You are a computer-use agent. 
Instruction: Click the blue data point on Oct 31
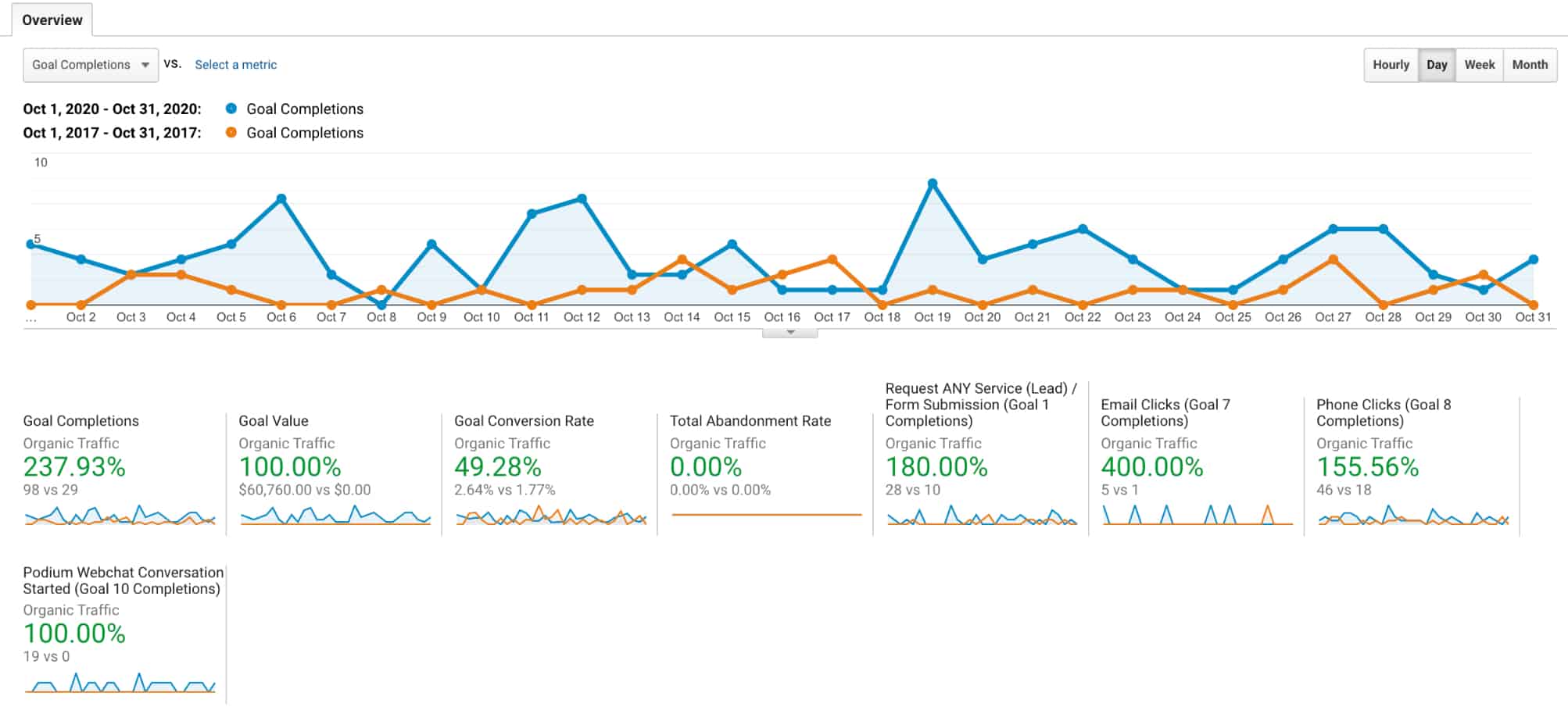click(1533, 259)
